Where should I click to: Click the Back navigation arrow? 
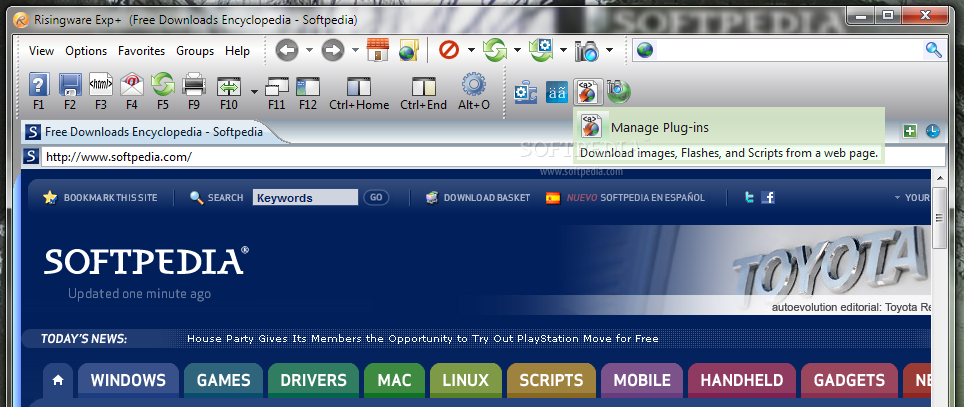[x=286, y=50]
